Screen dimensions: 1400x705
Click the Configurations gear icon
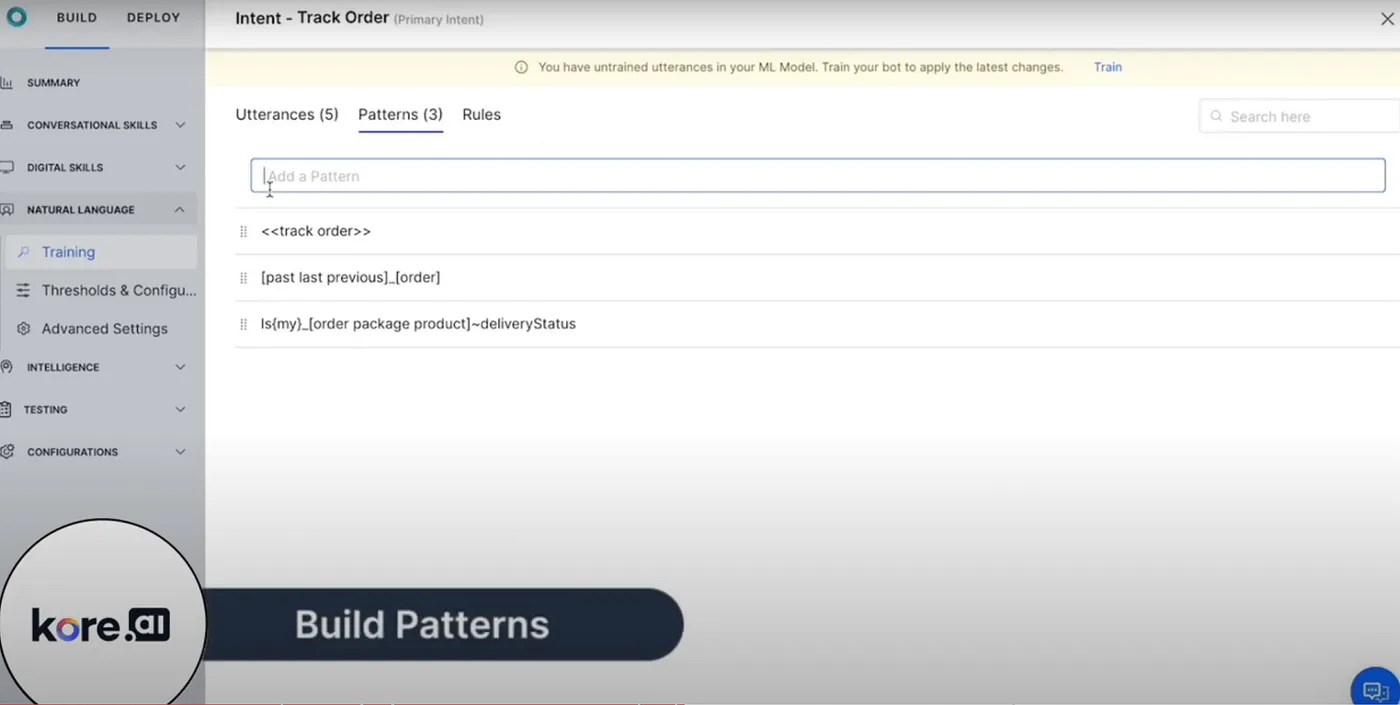6,452
